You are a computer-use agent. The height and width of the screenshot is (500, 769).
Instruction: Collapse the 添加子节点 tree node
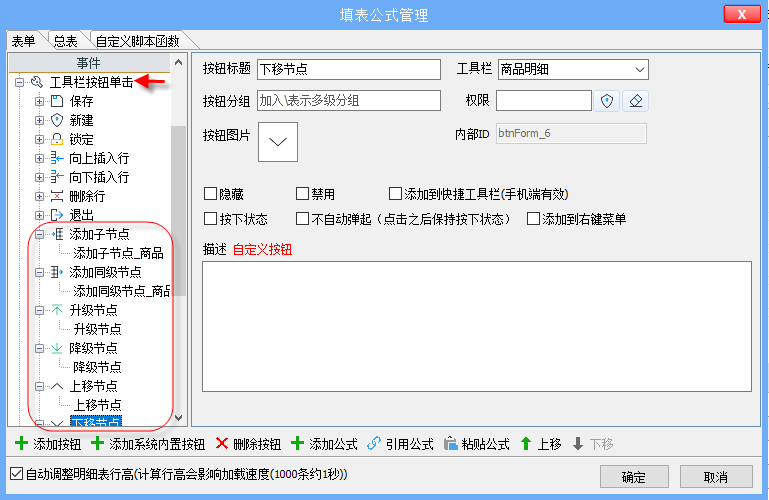(39, 234)
